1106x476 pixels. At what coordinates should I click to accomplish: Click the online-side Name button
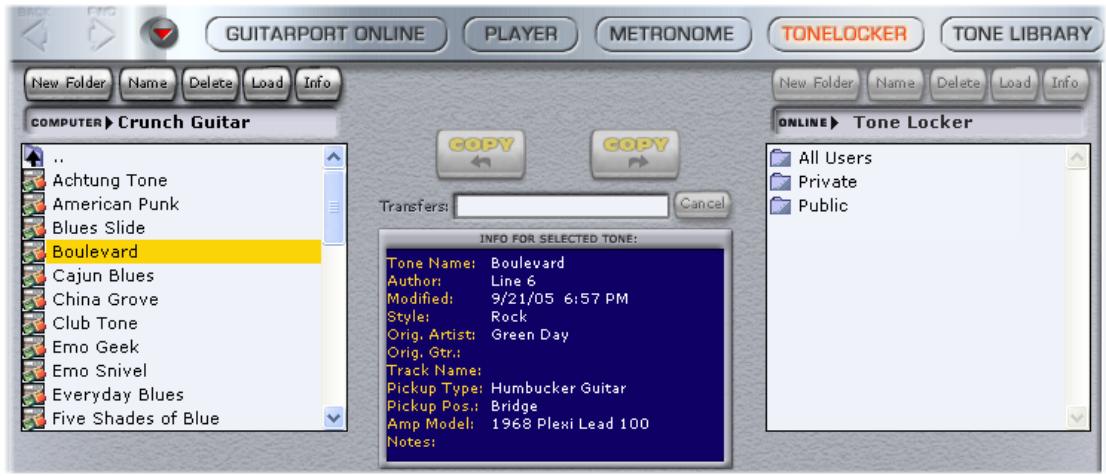click(x=896, y=83)
